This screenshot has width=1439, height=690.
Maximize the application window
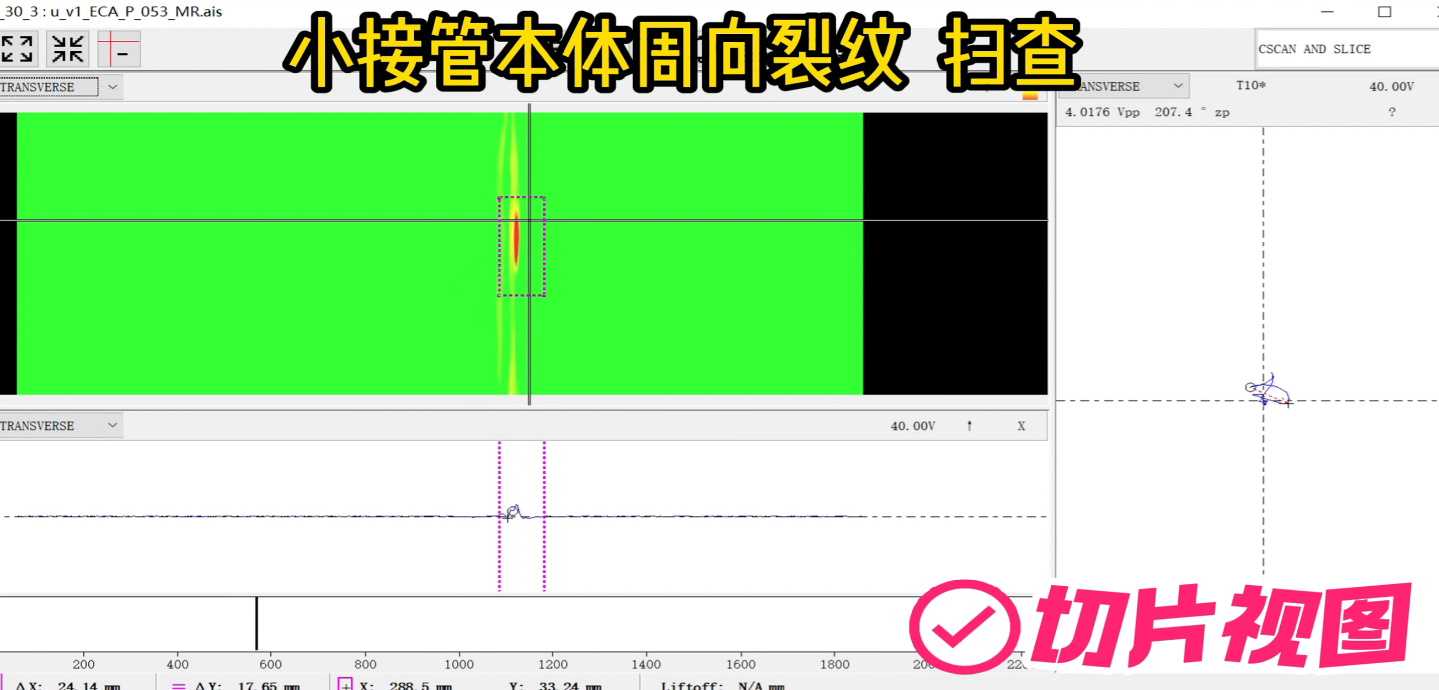tap(1384, 12)
